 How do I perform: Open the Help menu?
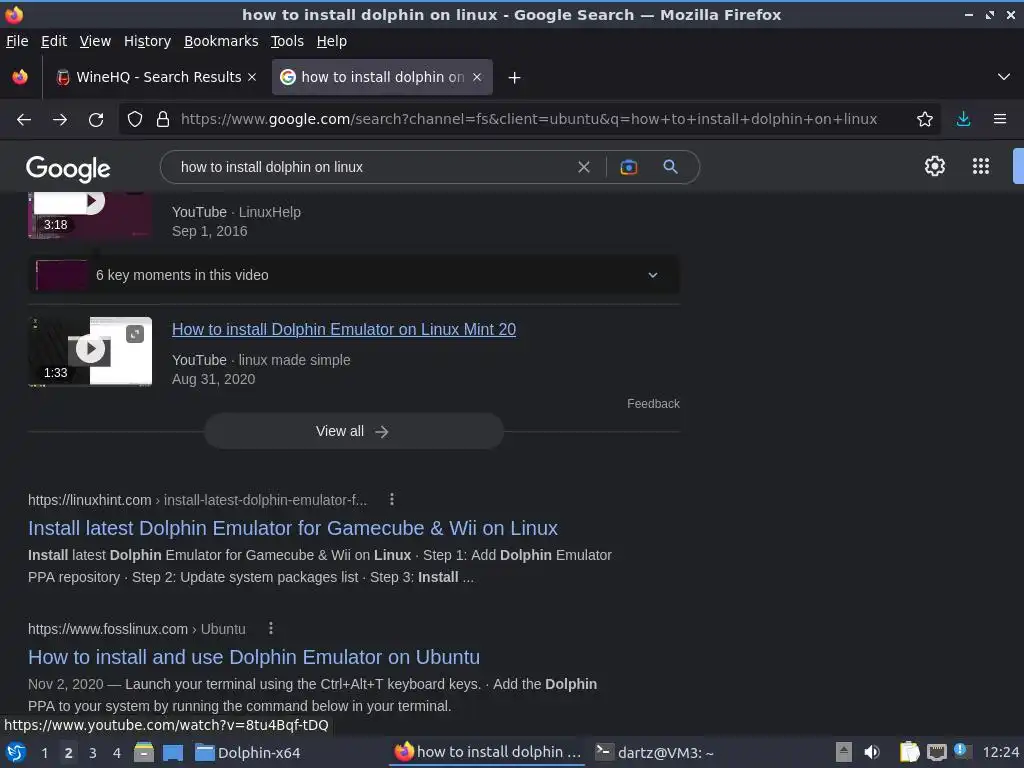[332, 41]
